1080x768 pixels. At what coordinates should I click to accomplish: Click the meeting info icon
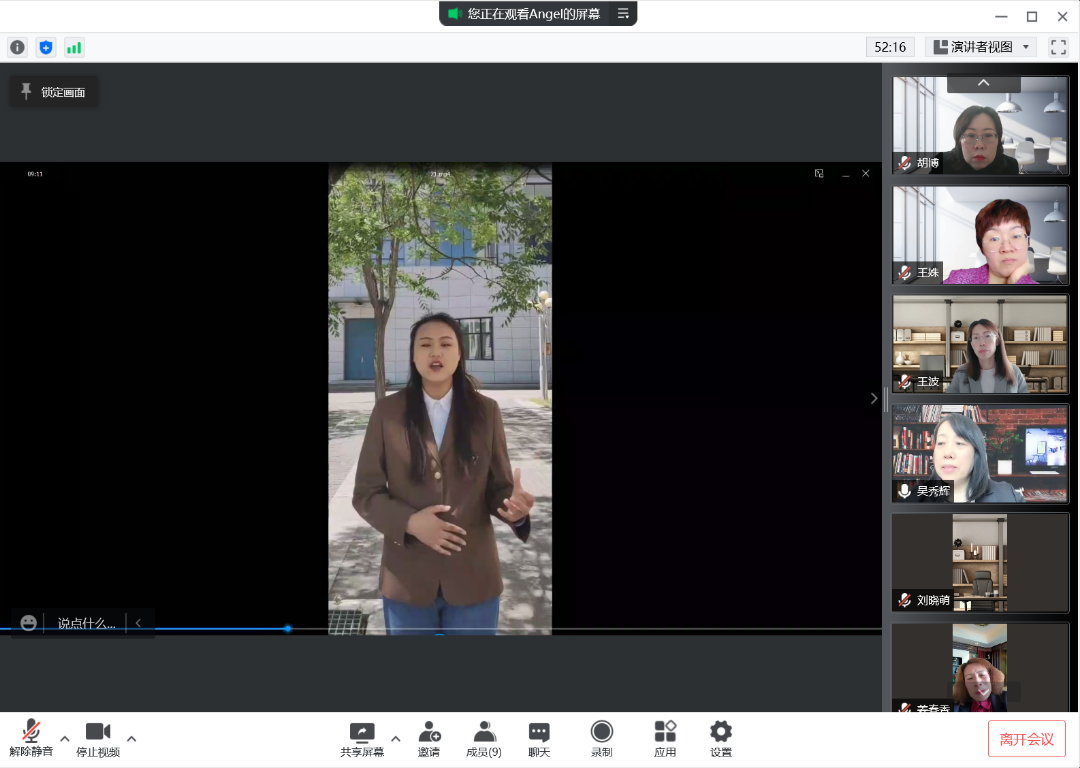pos(18,47)
